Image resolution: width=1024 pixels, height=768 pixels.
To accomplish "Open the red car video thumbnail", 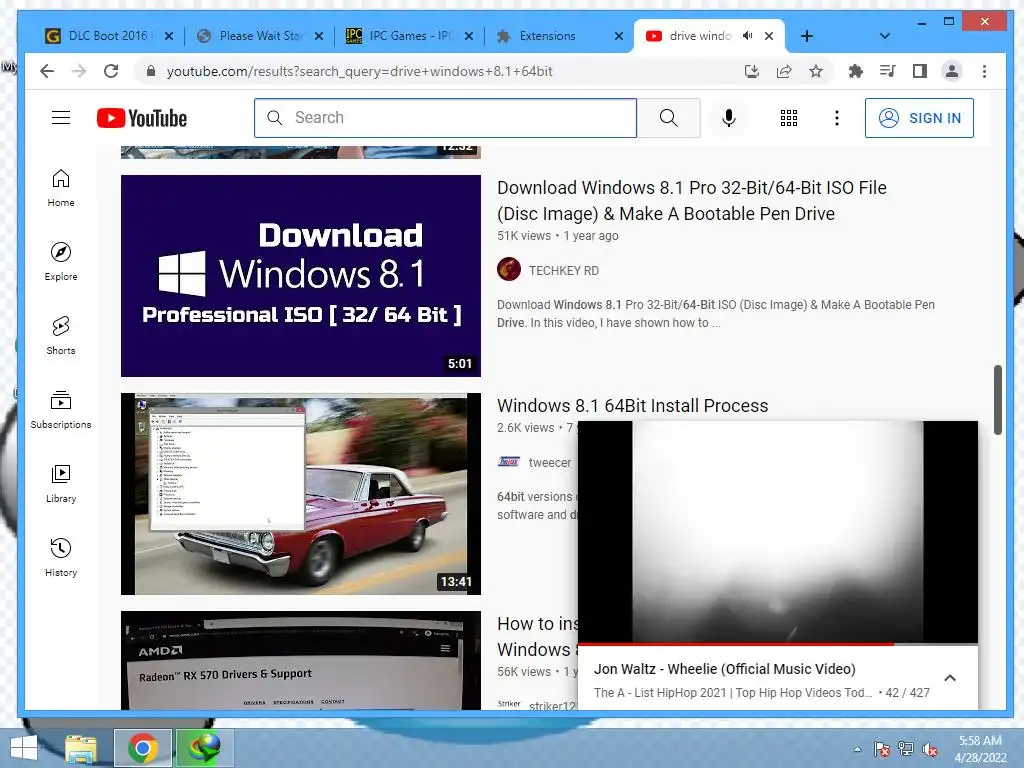I will pos(300,494).
